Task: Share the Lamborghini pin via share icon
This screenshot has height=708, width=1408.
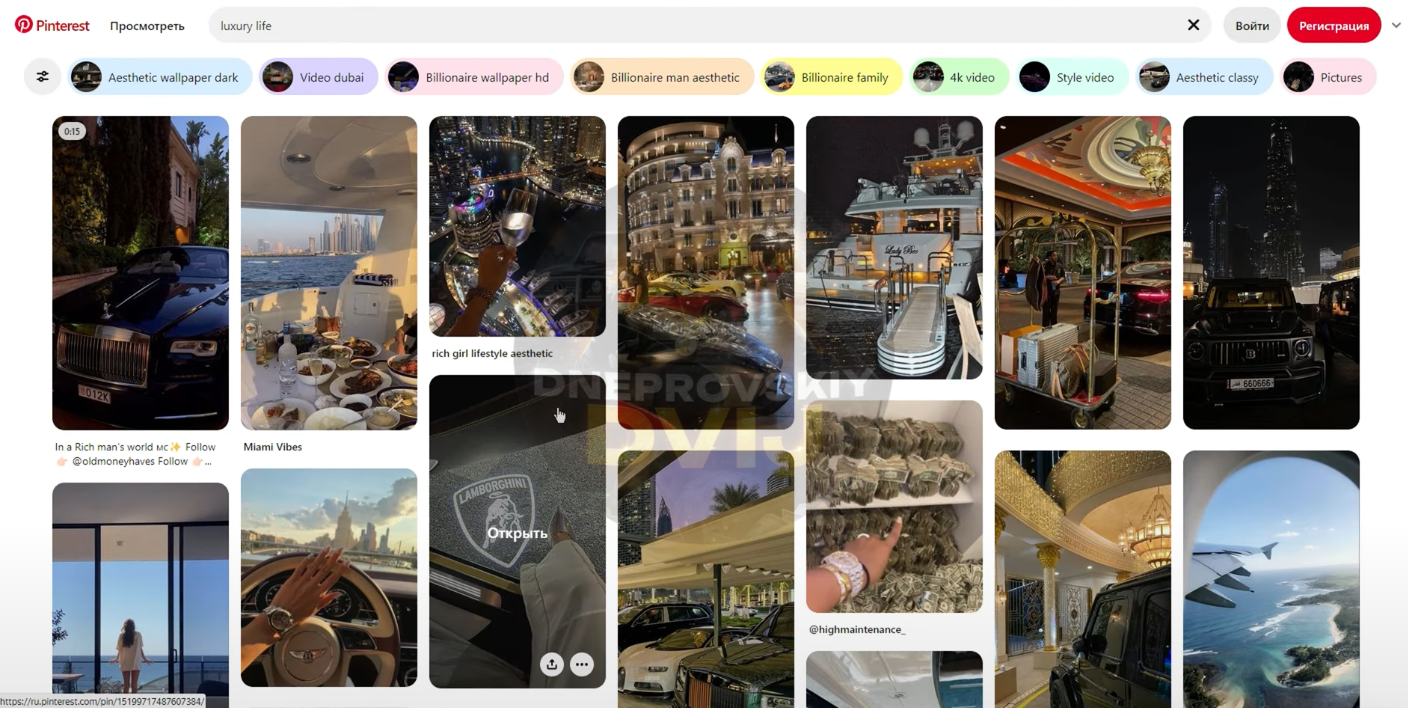Action: [x=552, y=664]
